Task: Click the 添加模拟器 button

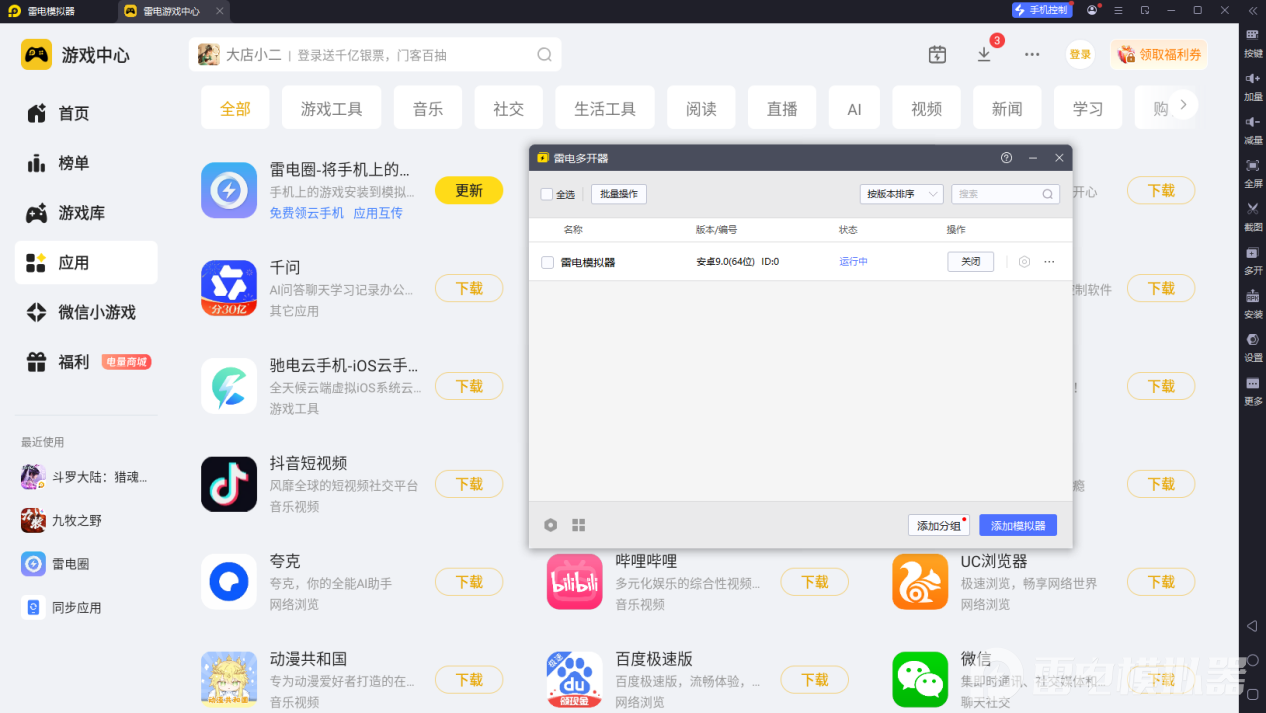Action: 1018,525
